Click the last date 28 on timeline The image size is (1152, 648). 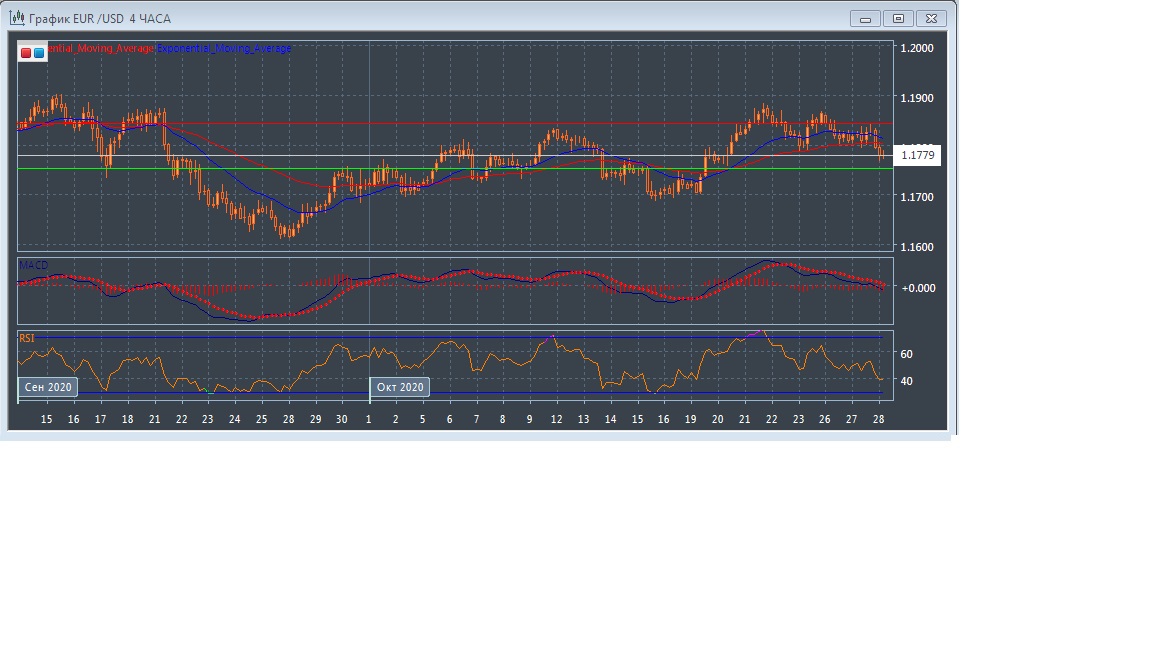pyautogui.click(x=878, y=420)
